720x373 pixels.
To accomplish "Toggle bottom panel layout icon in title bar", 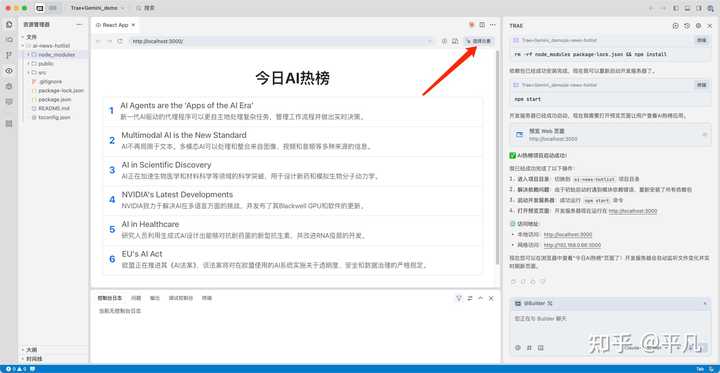I will [687, 8].
